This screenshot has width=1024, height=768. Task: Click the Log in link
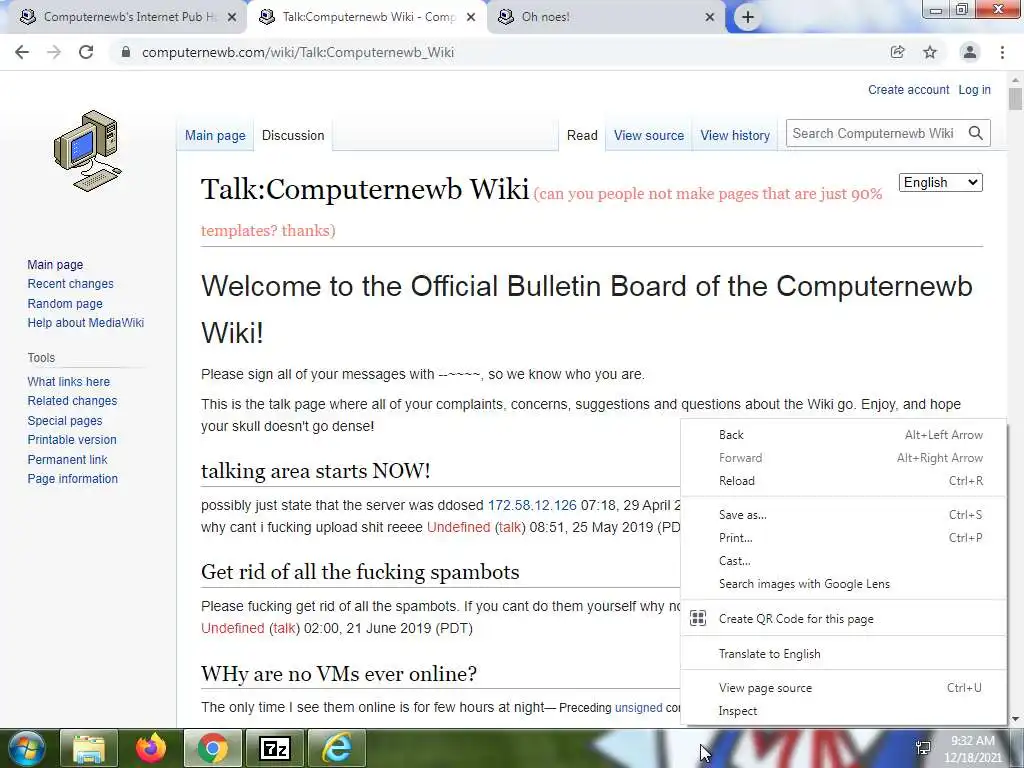coord(974,89)
